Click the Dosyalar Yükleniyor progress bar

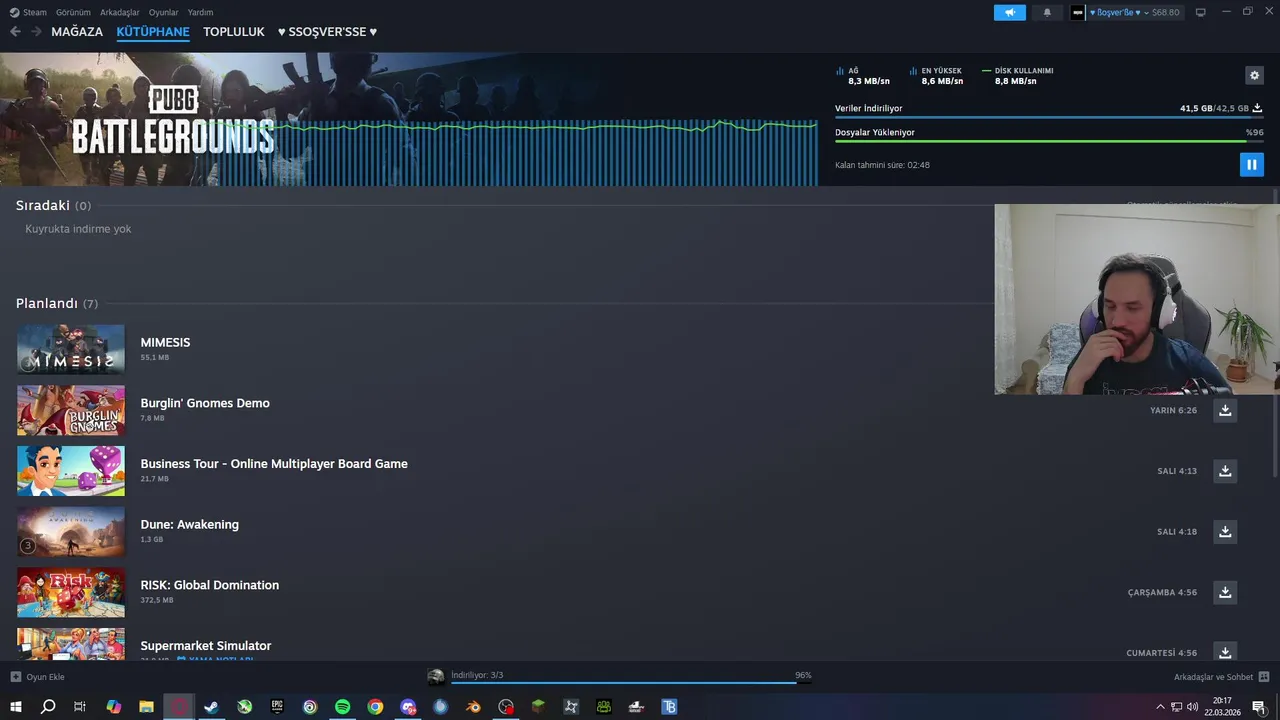pyautogui.click(x=1049, y=141)
